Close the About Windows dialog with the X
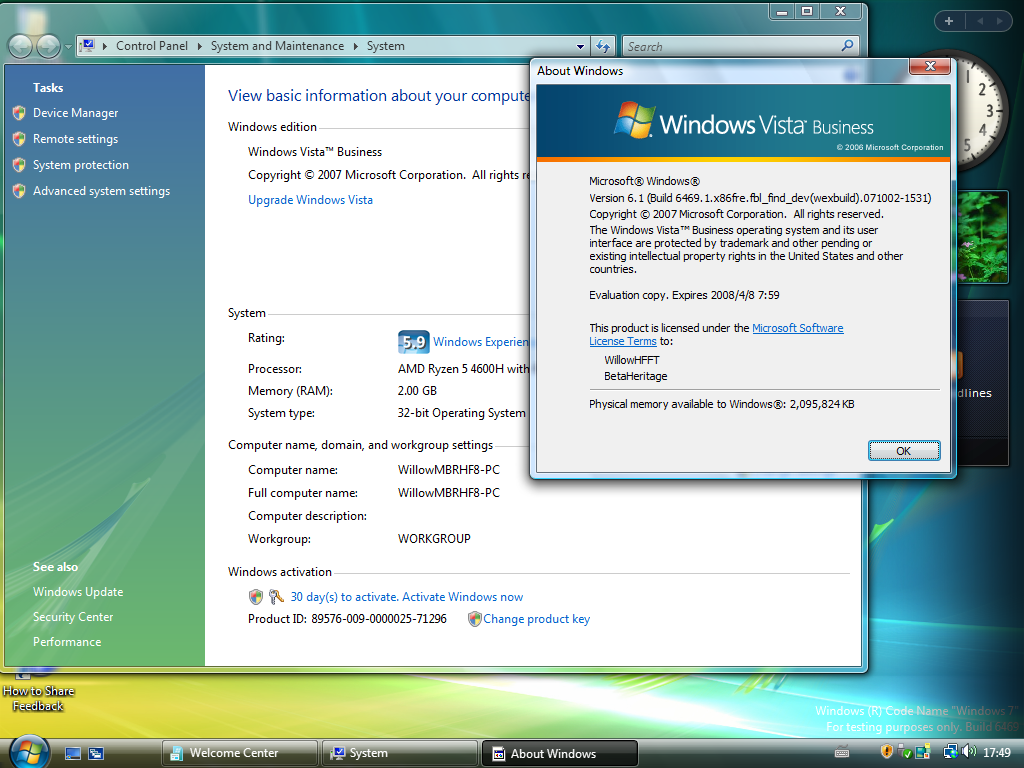This screenshot has width=1024, height=768. (x=930, y=66)
